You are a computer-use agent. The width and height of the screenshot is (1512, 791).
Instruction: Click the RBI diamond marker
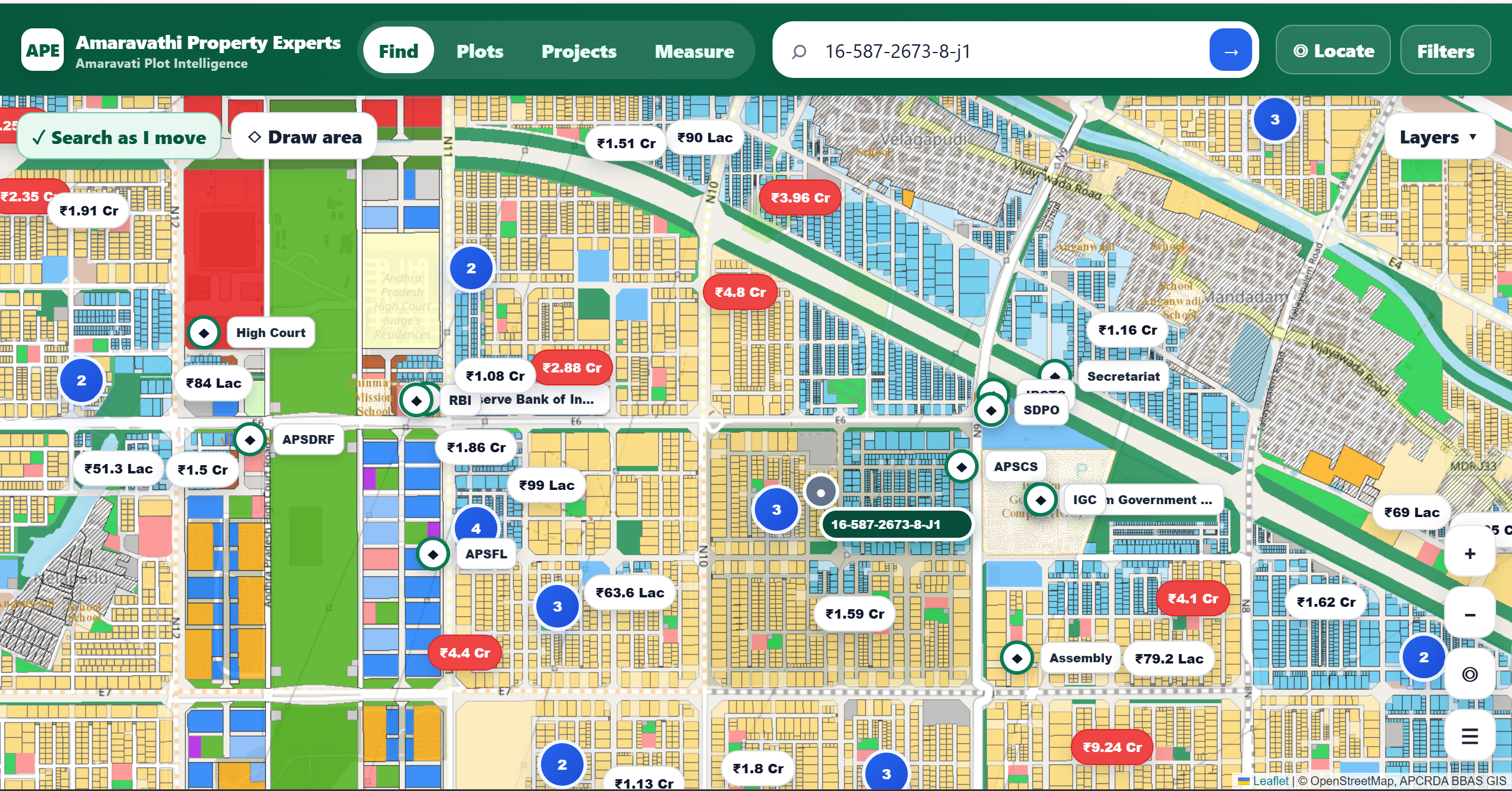[x=416, y=401]
